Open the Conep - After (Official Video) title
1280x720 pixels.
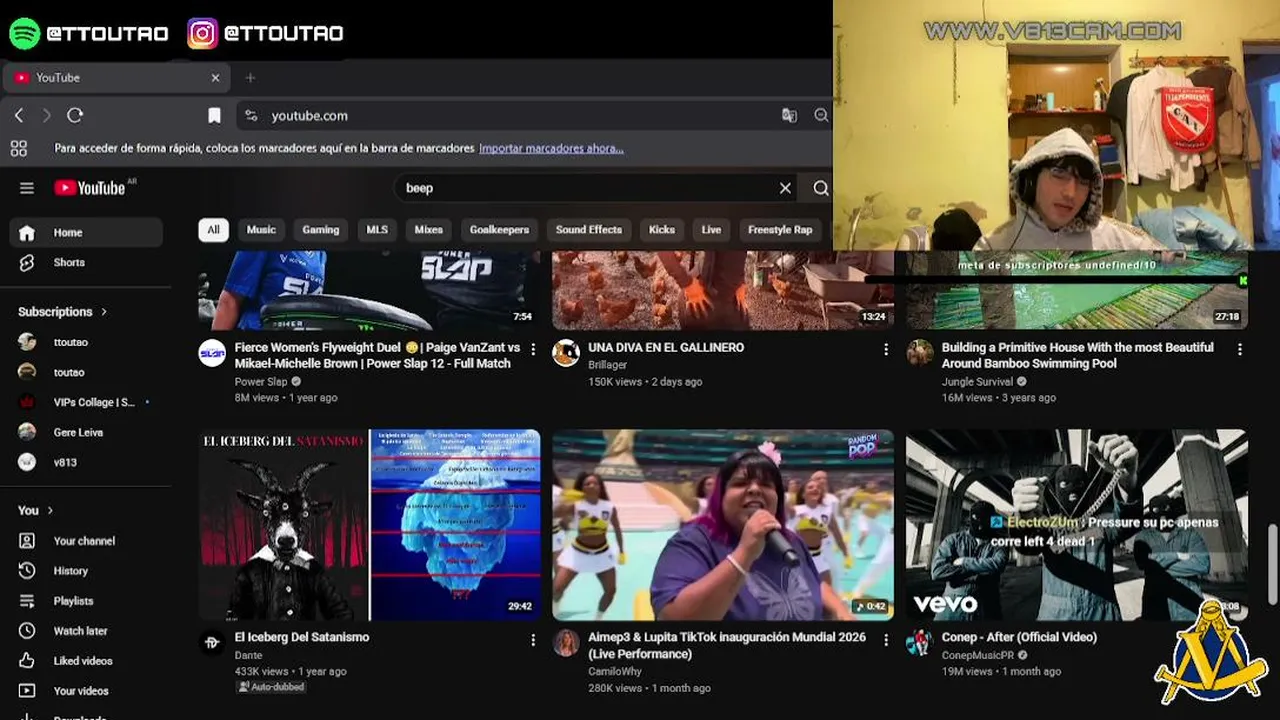(x=1019, y=637)
